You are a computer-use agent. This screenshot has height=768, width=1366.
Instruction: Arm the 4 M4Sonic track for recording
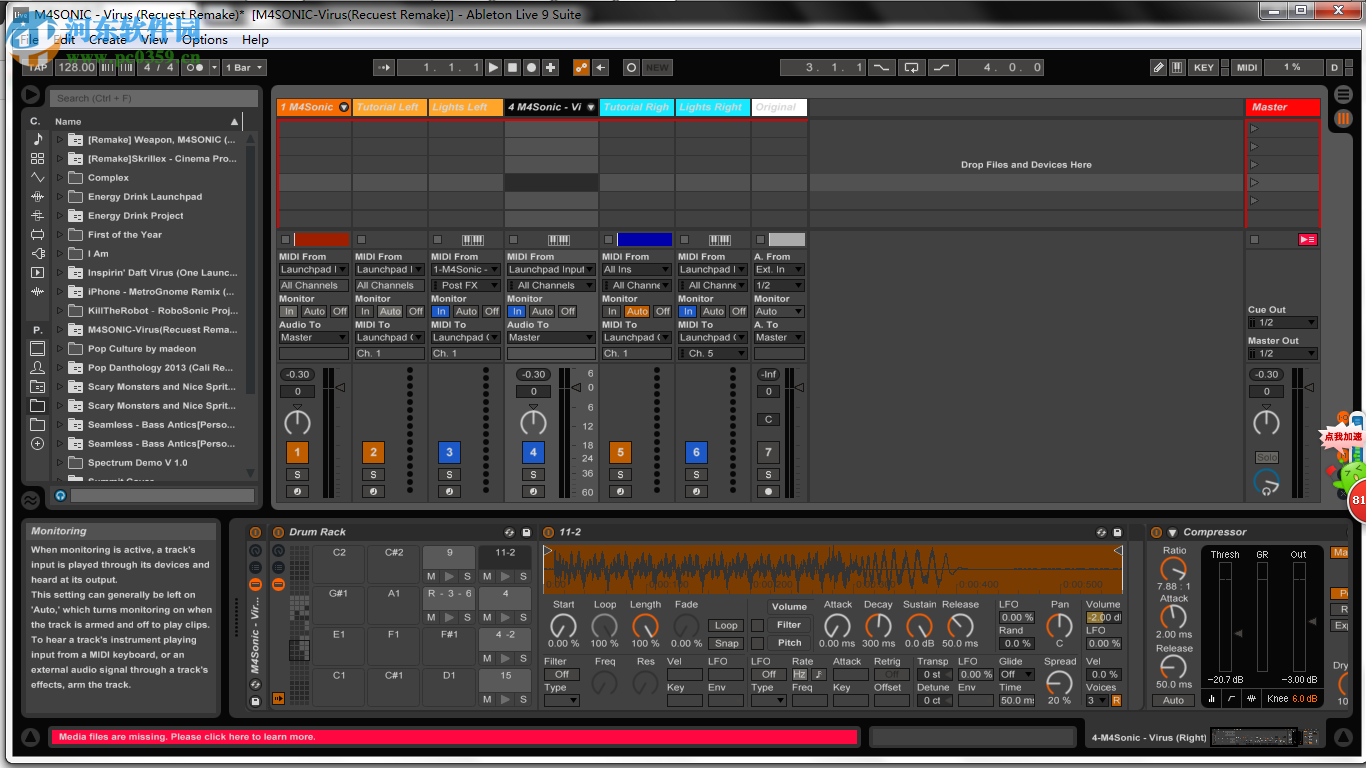(533, 491)
